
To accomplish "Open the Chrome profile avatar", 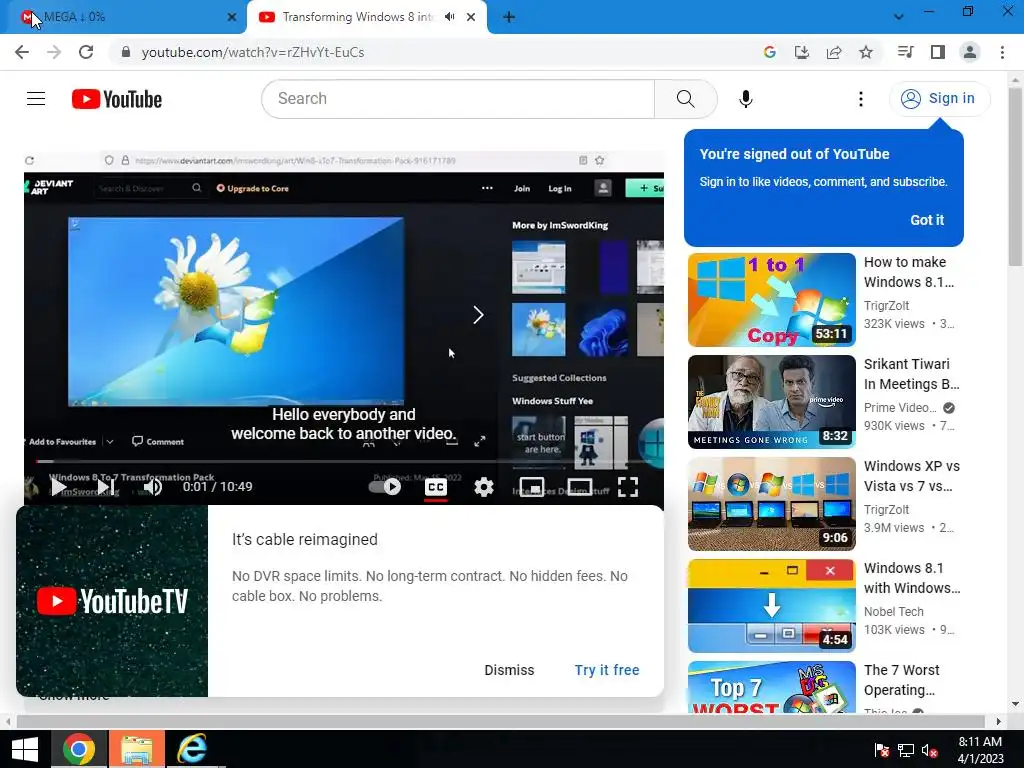I will 970,52.
